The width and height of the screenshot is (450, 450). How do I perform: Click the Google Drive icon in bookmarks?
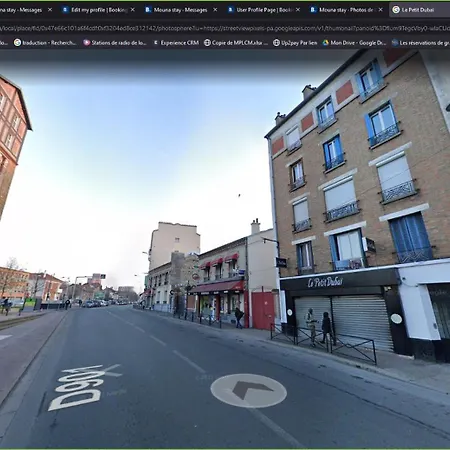[326, 43]
